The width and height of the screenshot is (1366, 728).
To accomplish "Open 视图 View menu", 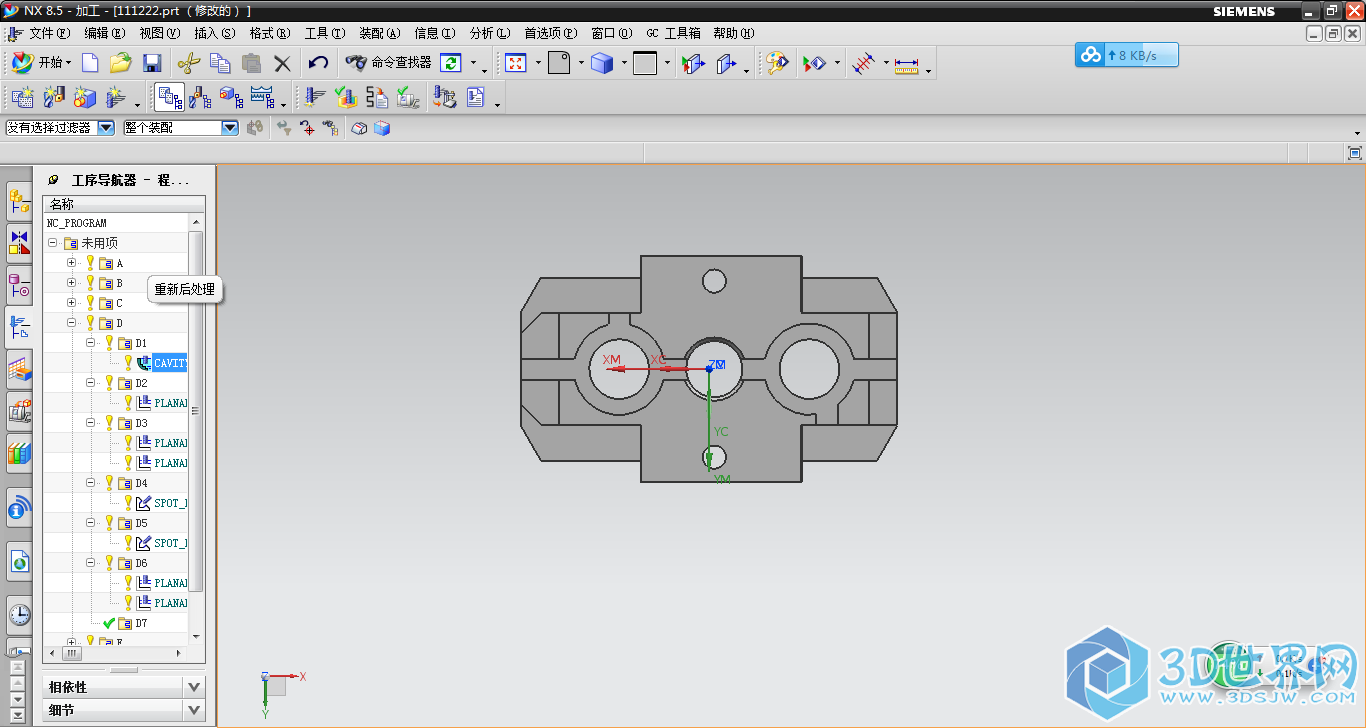I will (x=160, y=33).
